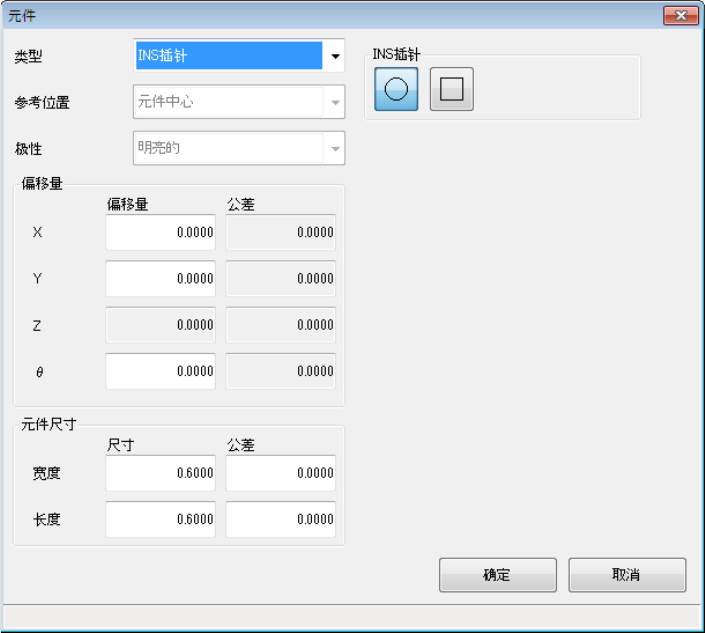Click the 长度 size field

[x=161, y=519]
